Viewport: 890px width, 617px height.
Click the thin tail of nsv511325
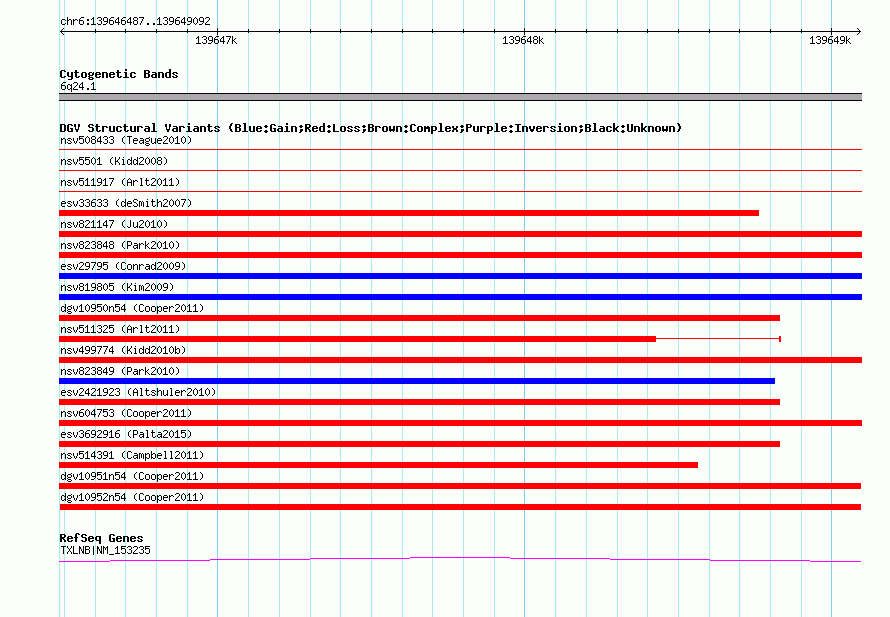pyautogui.click(x=719, y=339)
